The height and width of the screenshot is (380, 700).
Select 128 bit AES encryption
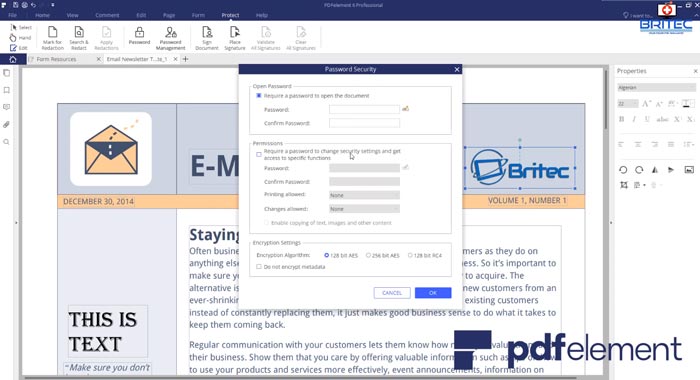pyautogui.click(x=326, y=255)
